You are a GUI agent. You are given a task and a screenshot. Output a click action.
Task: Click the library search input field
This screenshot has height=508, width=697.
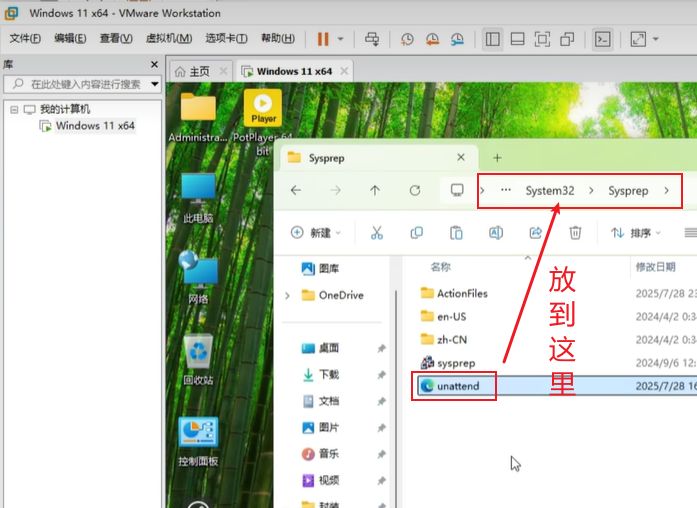pos(86,85)
